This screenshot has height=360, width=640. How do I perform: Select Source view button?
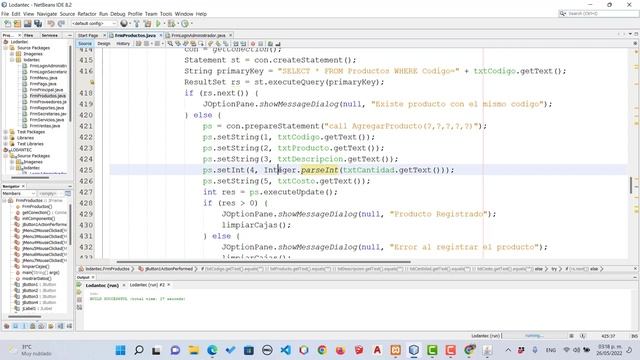pos(85,43)
